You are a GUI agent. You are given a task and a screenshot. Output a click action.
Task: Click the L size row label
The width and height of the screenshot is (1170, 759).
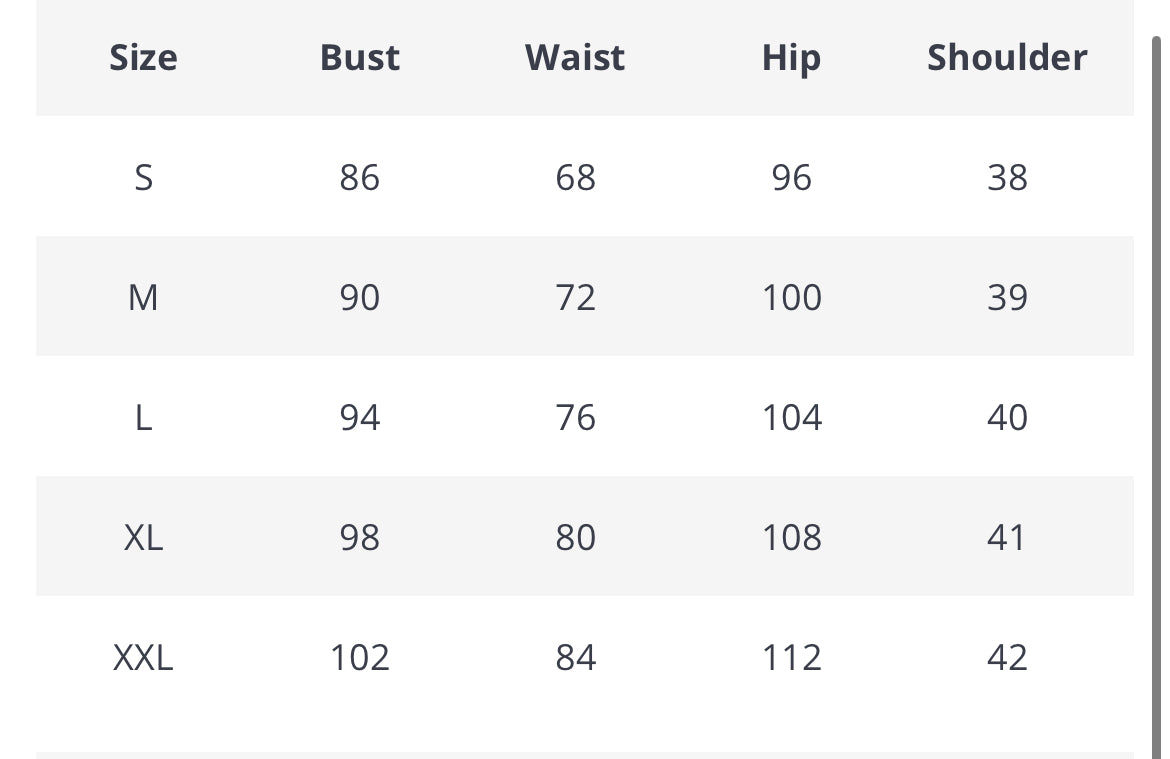(143, 417)
